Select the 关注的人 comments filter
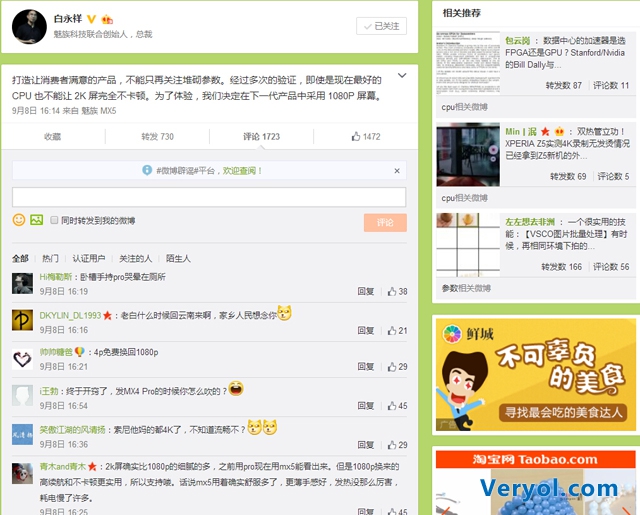640x515 pixels. (x=136, y=258)
